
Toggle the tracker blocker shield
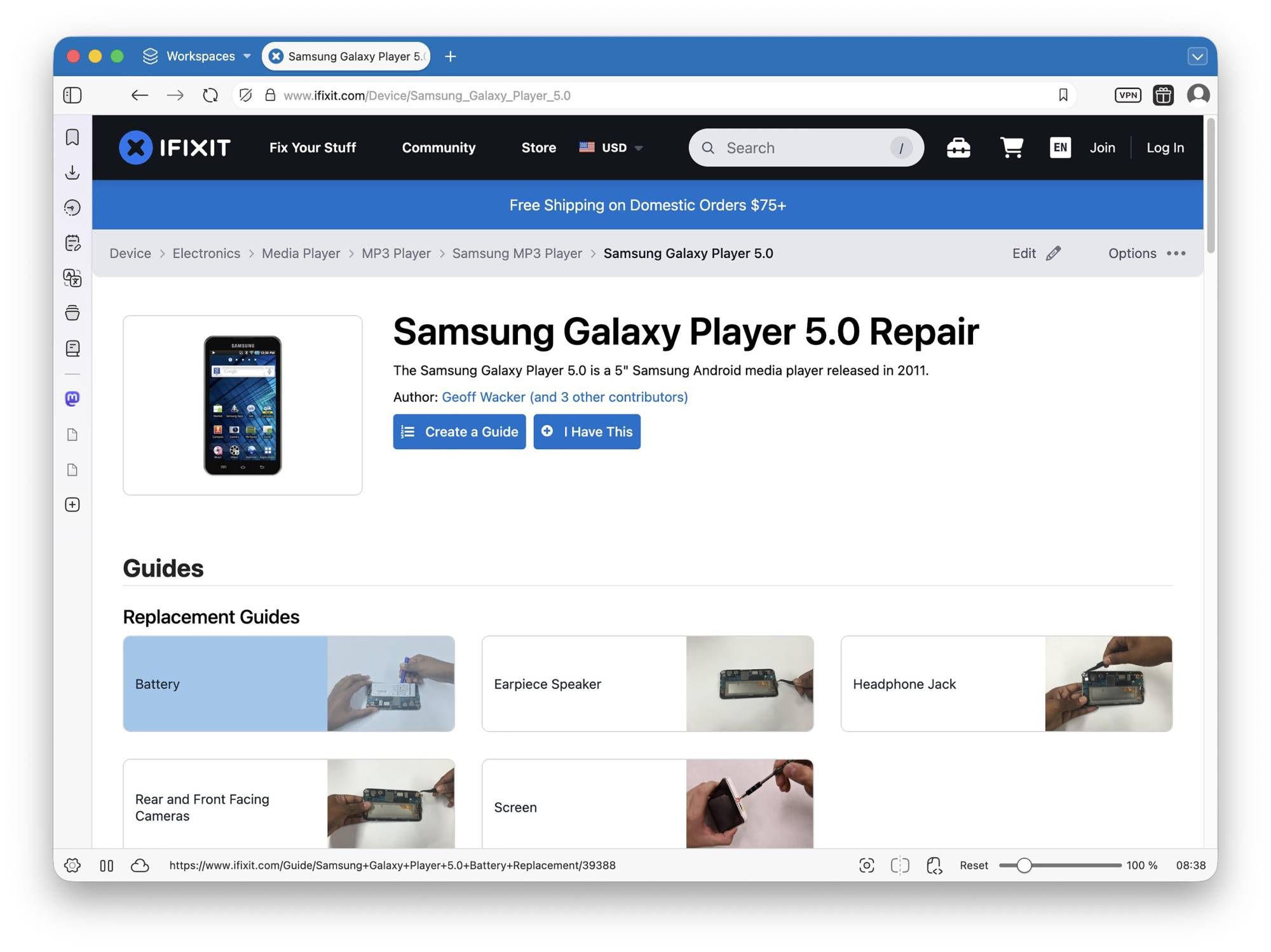tap(245, 95)
